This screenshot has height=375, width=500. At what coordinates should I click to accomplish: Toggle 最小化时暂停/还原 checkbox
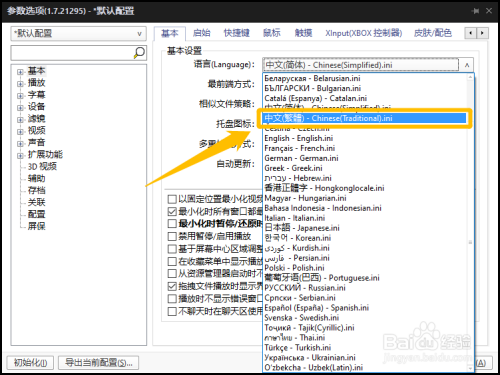[172, 224]
